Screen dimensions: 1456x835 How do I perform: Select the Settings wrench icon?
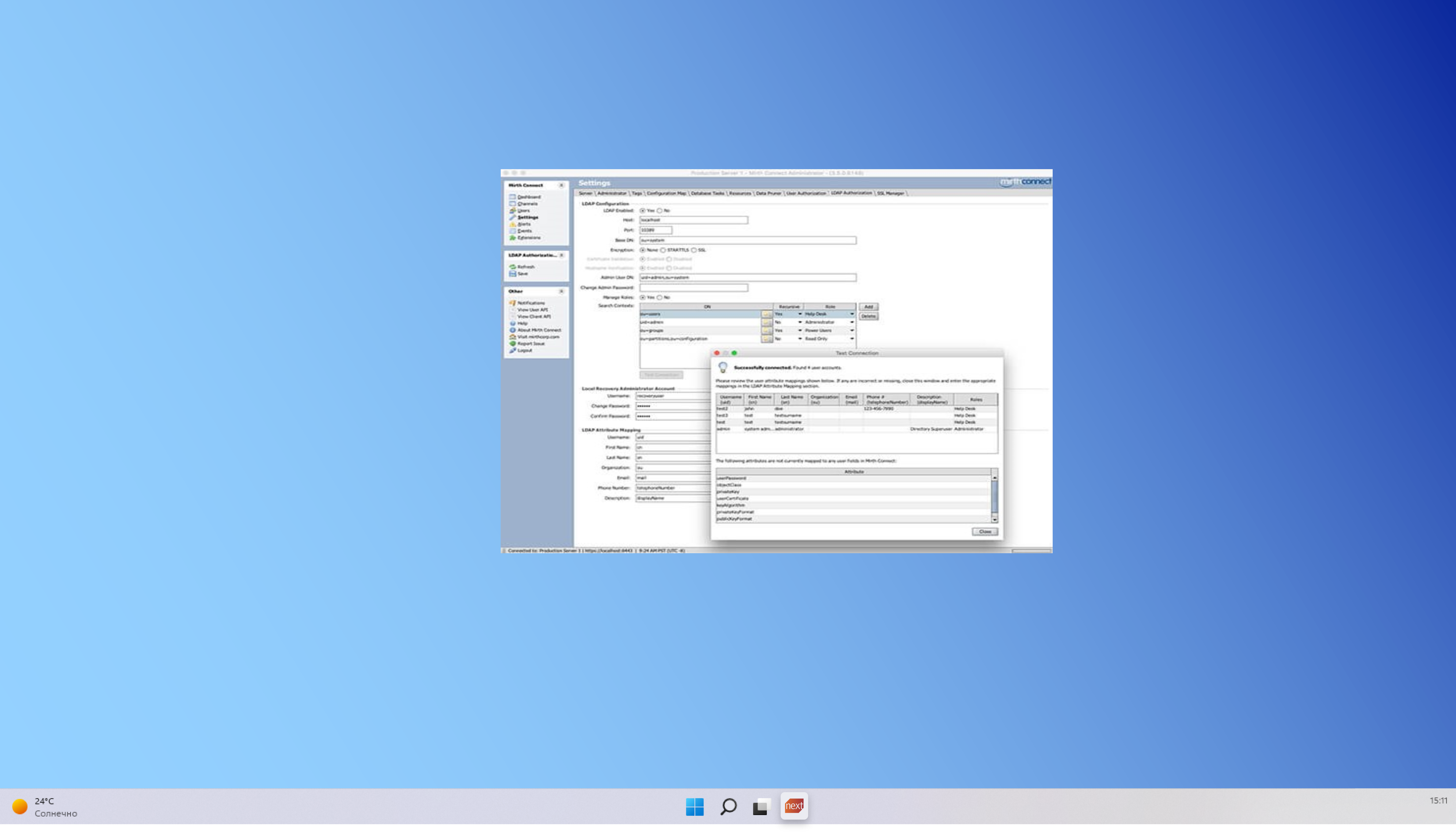[512, 217]
